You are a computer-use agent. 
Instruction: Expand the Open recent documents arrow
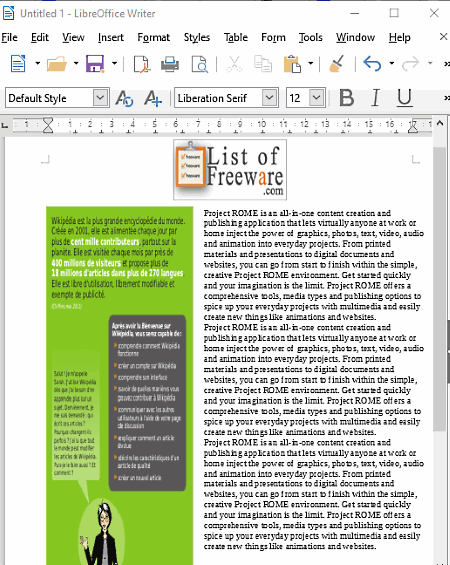76,64
